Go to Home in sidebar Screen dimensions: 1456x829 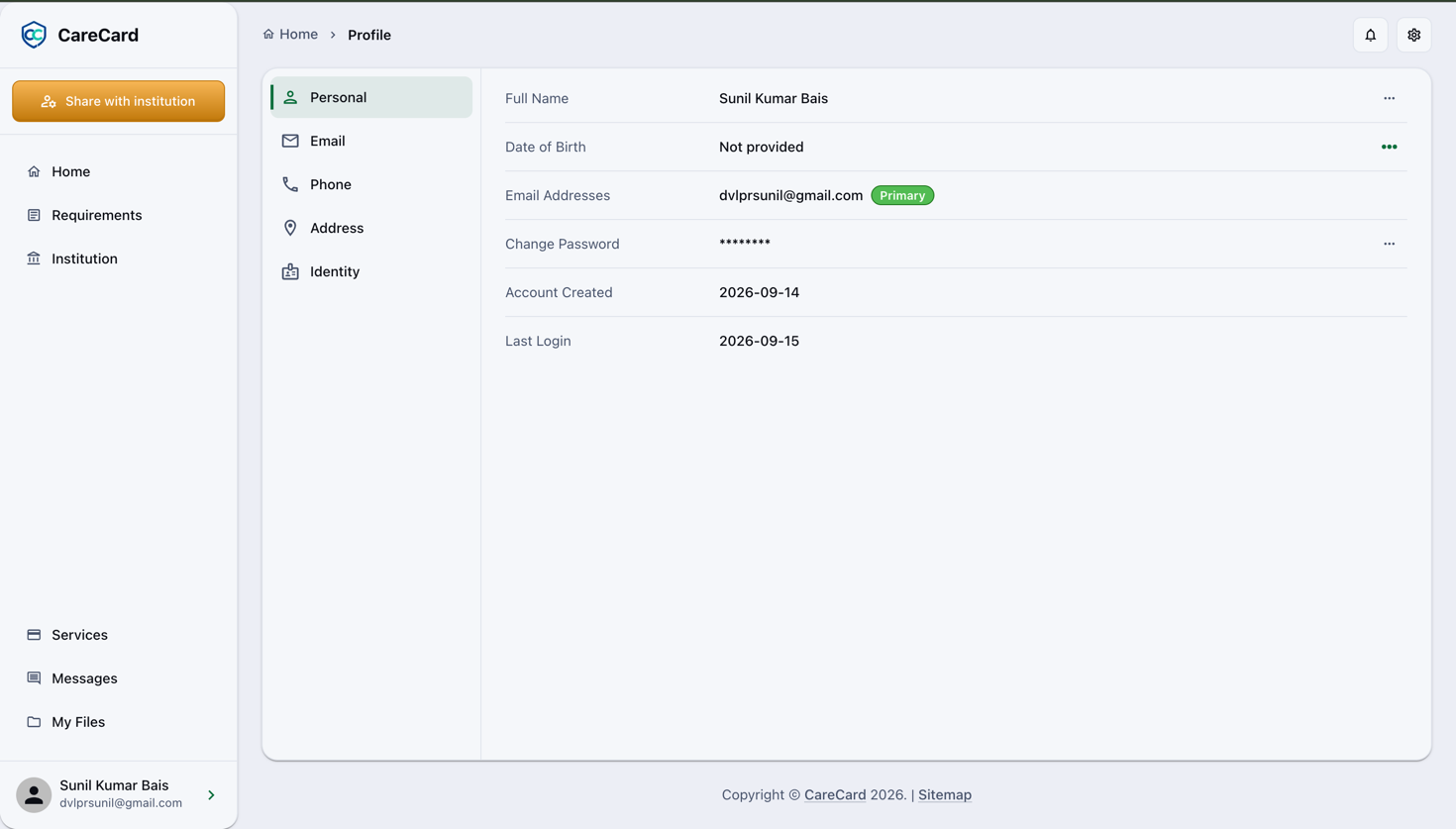point(119,171)
